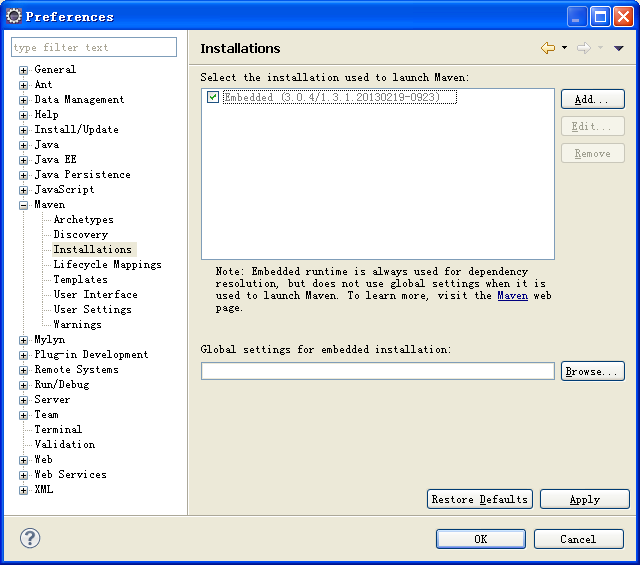640x565 pixels.
Task: Focus the global settings path field
Action: point(378,371)
